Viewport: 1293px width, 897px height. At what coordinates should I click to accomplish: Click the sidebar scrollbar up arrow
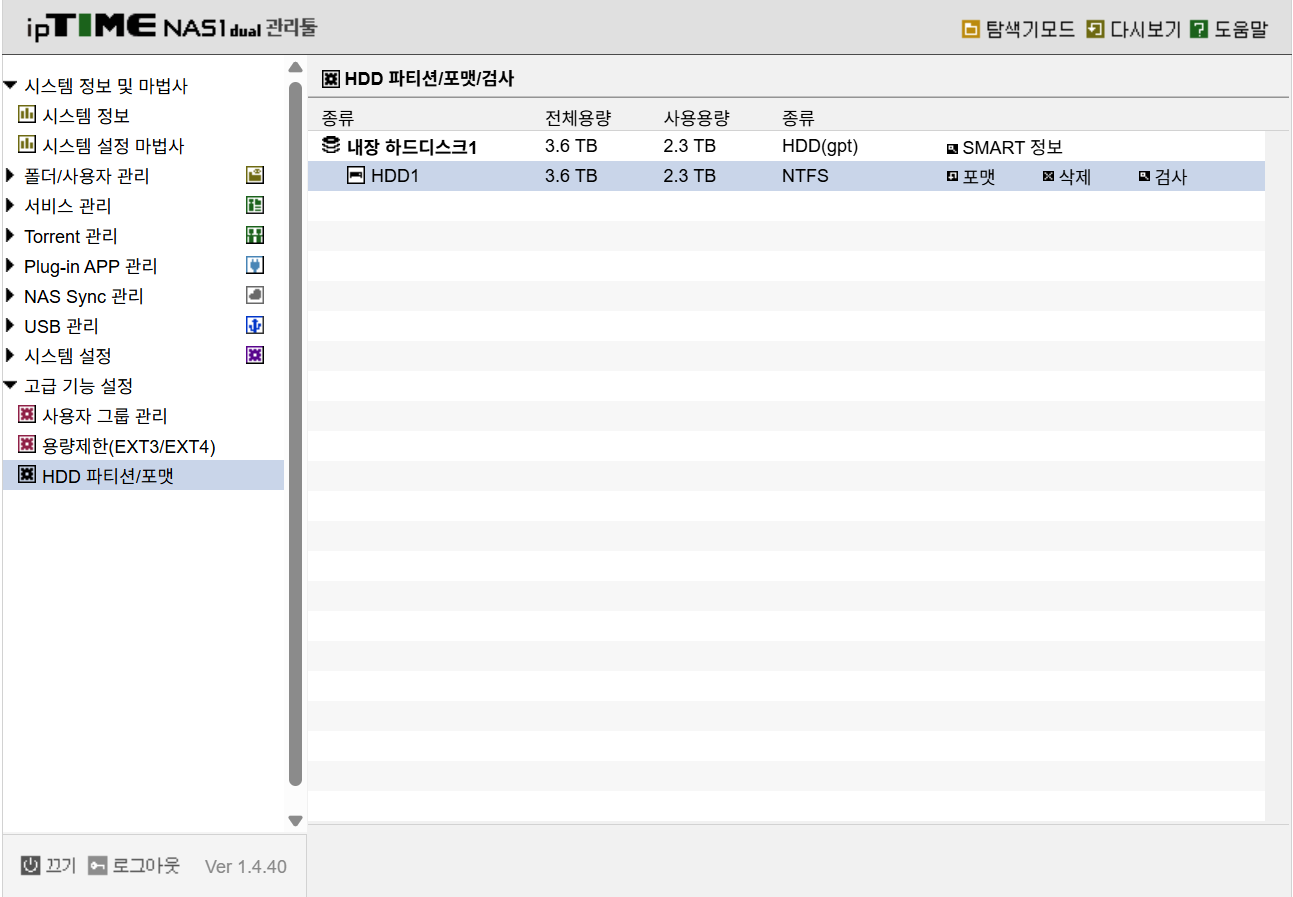(294, 67)
